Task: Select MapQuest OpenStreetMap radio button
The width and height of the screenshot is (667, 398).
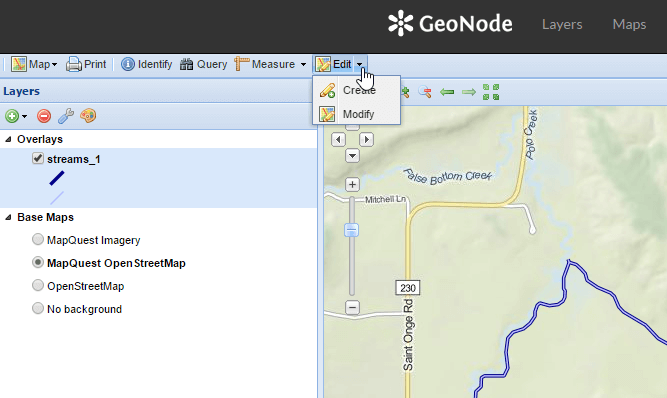Action: tap(38, 262)
